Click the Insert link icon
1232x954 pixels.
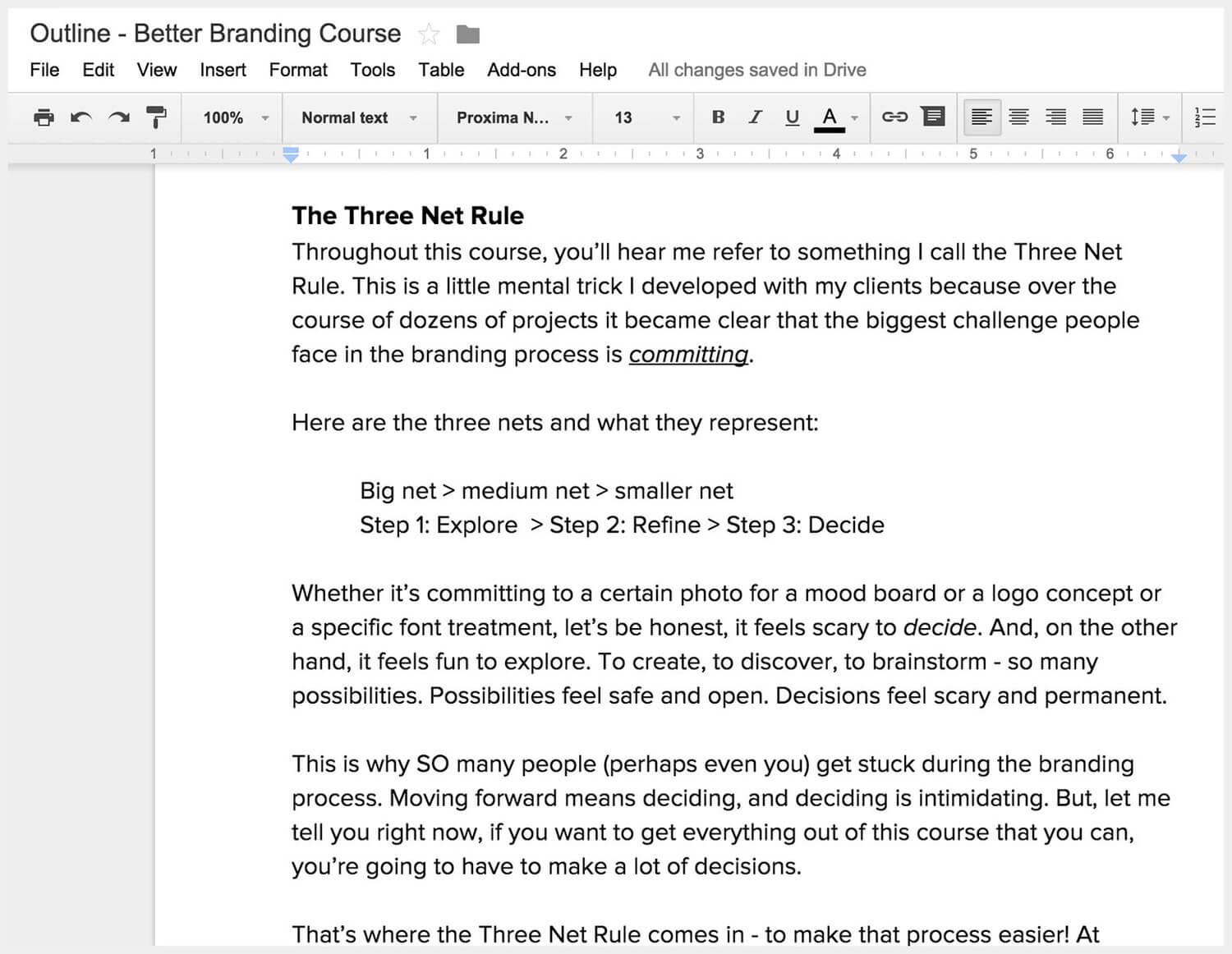click(x=894, y=117)
